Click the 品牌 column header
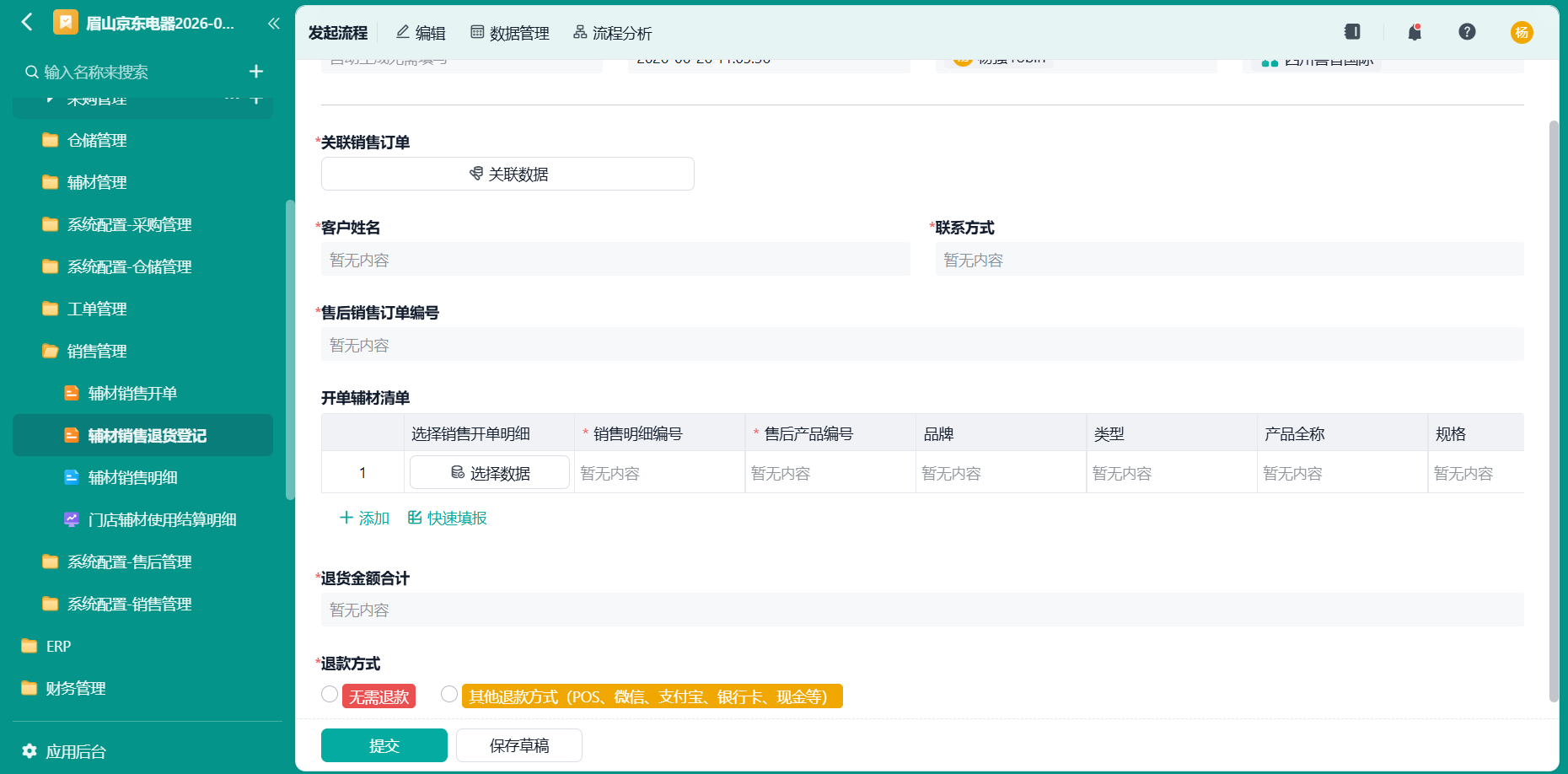The width and height of the screenshot is (1568, 774). click(1001, 433)
